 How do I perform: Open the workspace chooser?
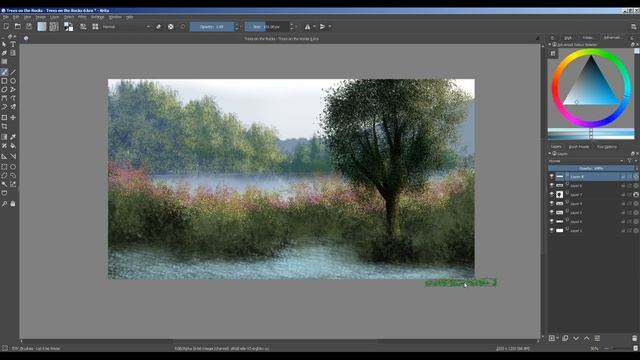(633, 27)
